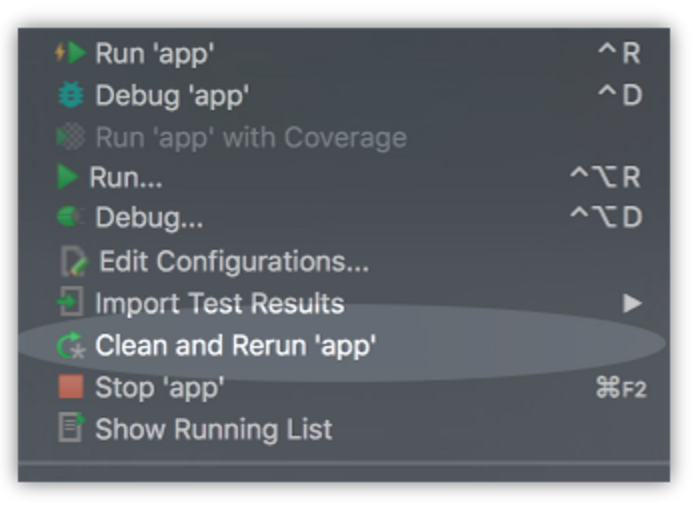Select Stop 'app' menu entry

click(x=160, y=387)
